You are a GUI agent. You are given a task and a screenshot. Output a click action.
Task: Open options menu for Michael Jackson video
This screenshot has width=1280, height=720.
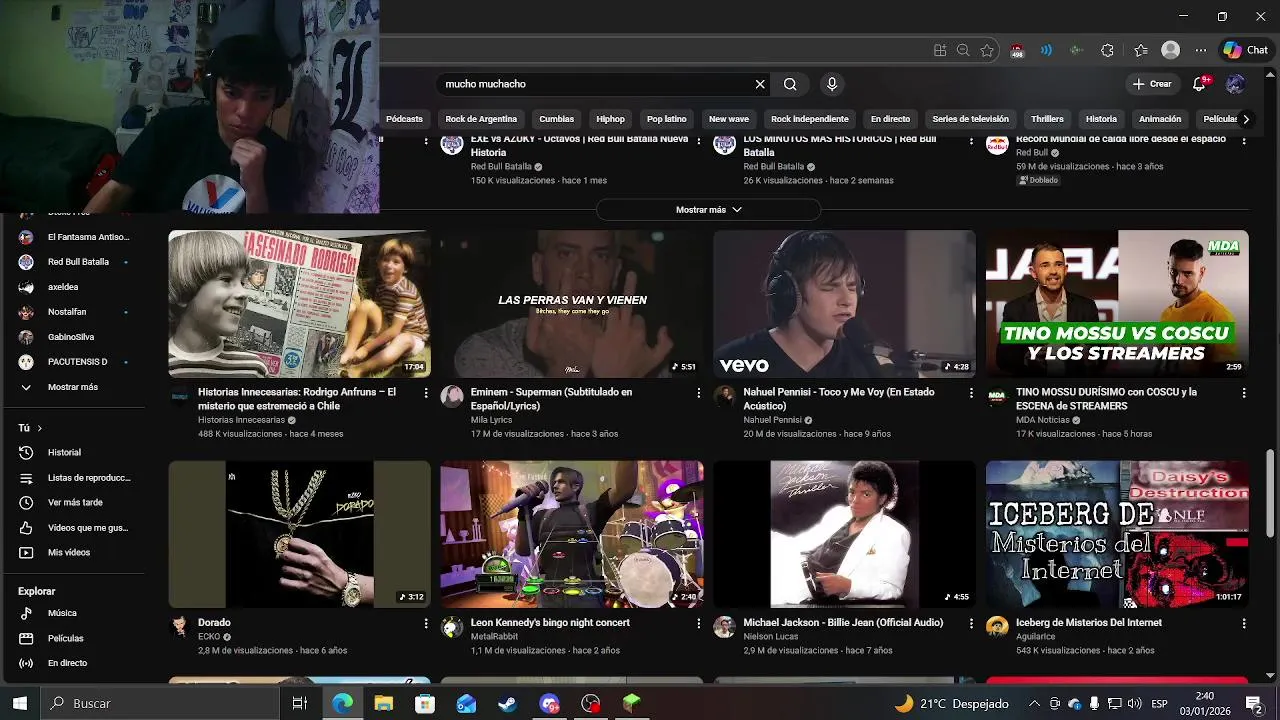pos(971,624)
